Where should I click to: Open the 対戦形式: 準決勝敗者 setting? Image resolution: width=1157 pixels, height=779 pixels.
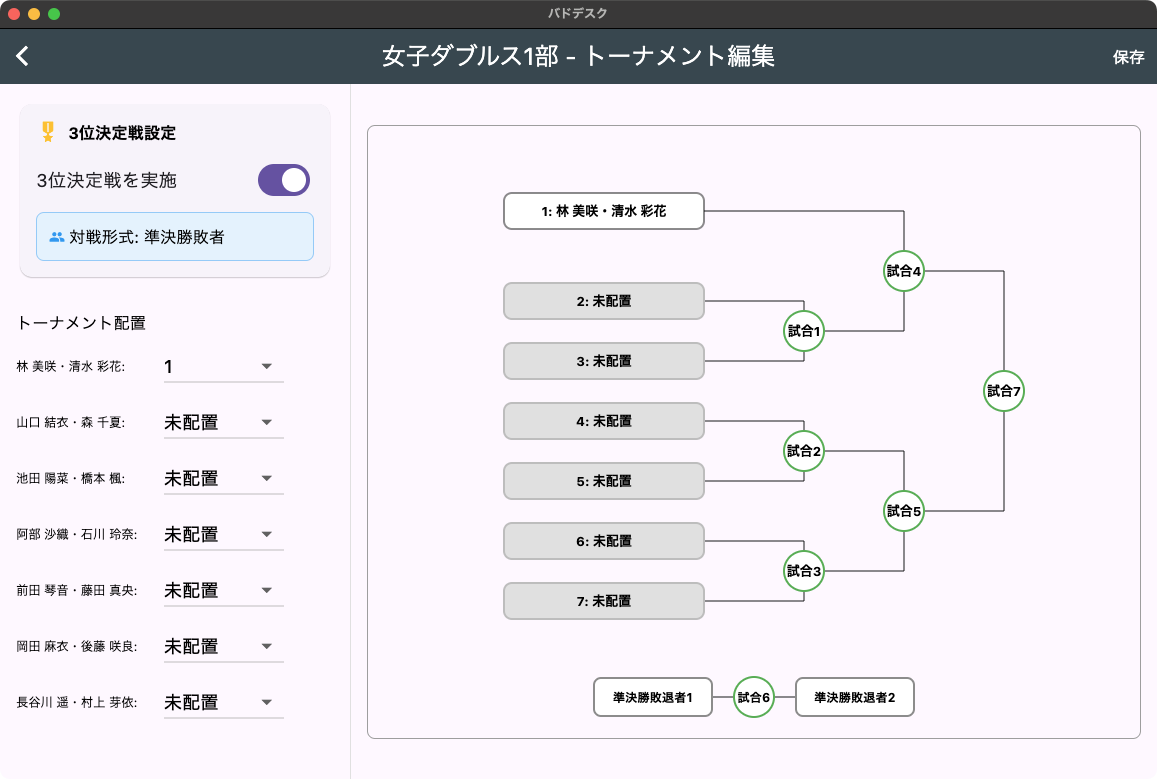click(175, 237)
